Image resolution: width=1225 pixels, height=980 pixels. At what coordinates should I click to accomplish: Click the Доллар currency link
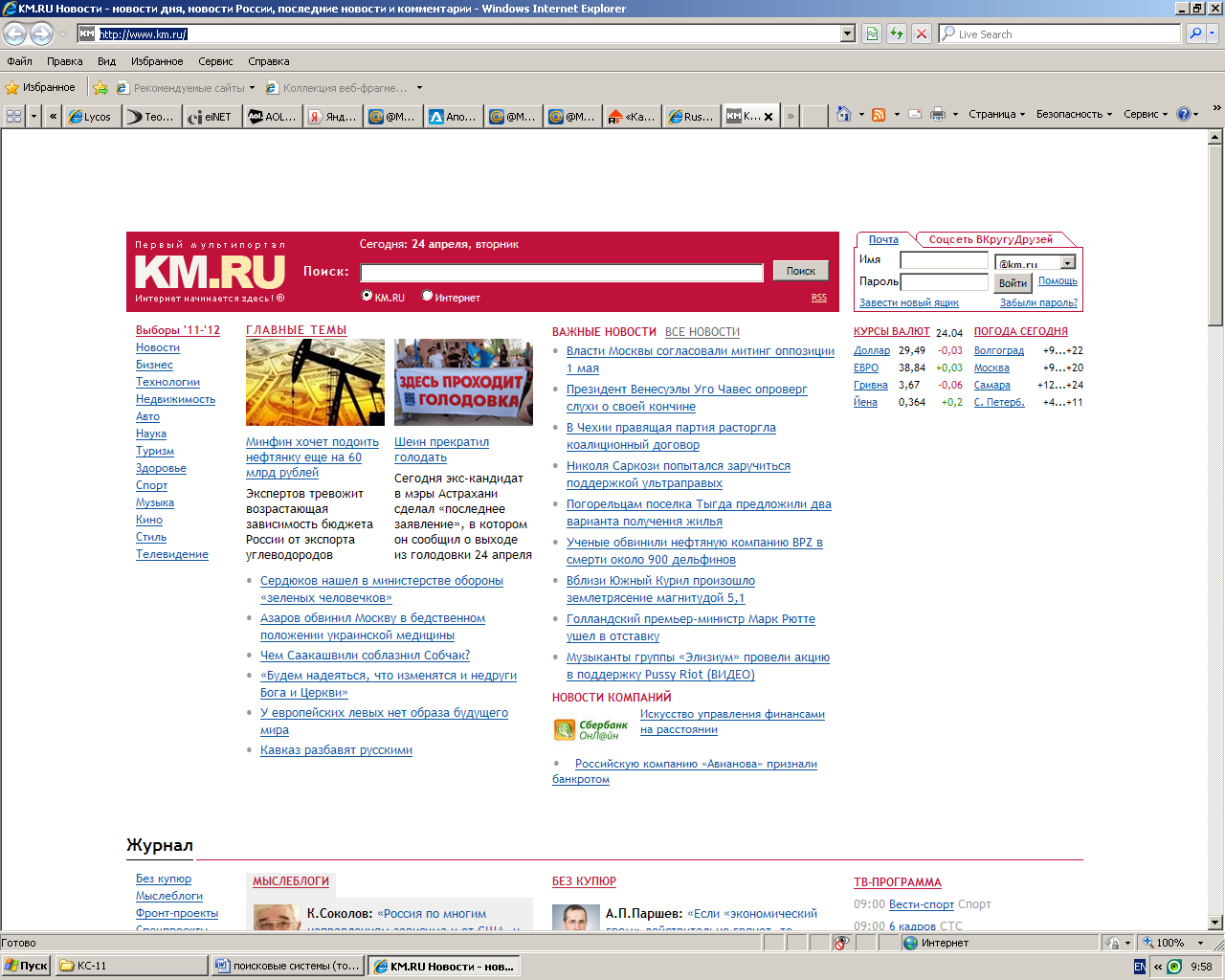coord(872,350)
